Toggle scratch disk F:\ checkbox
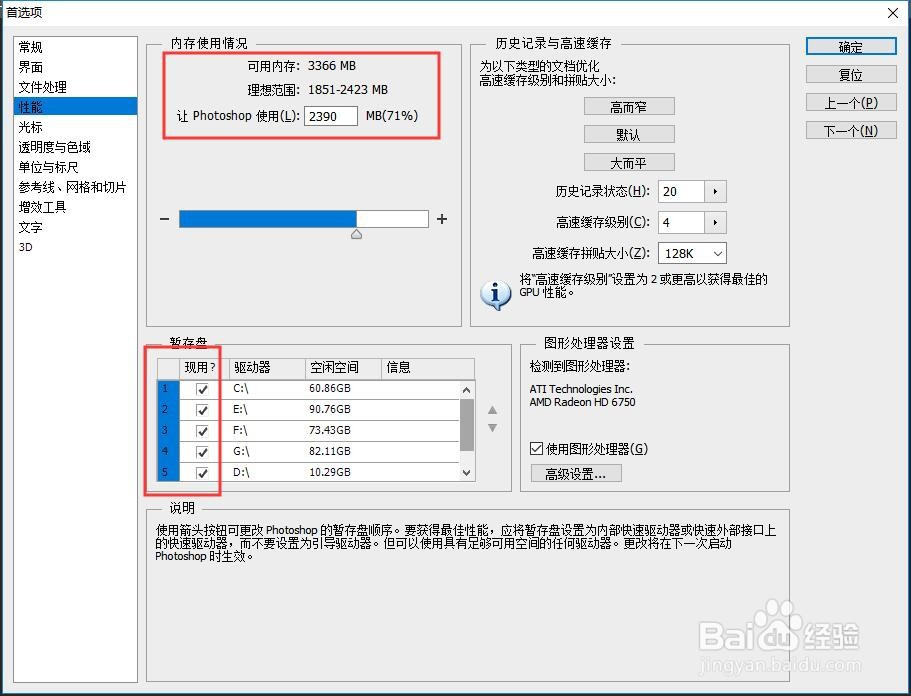 (202, 431)
